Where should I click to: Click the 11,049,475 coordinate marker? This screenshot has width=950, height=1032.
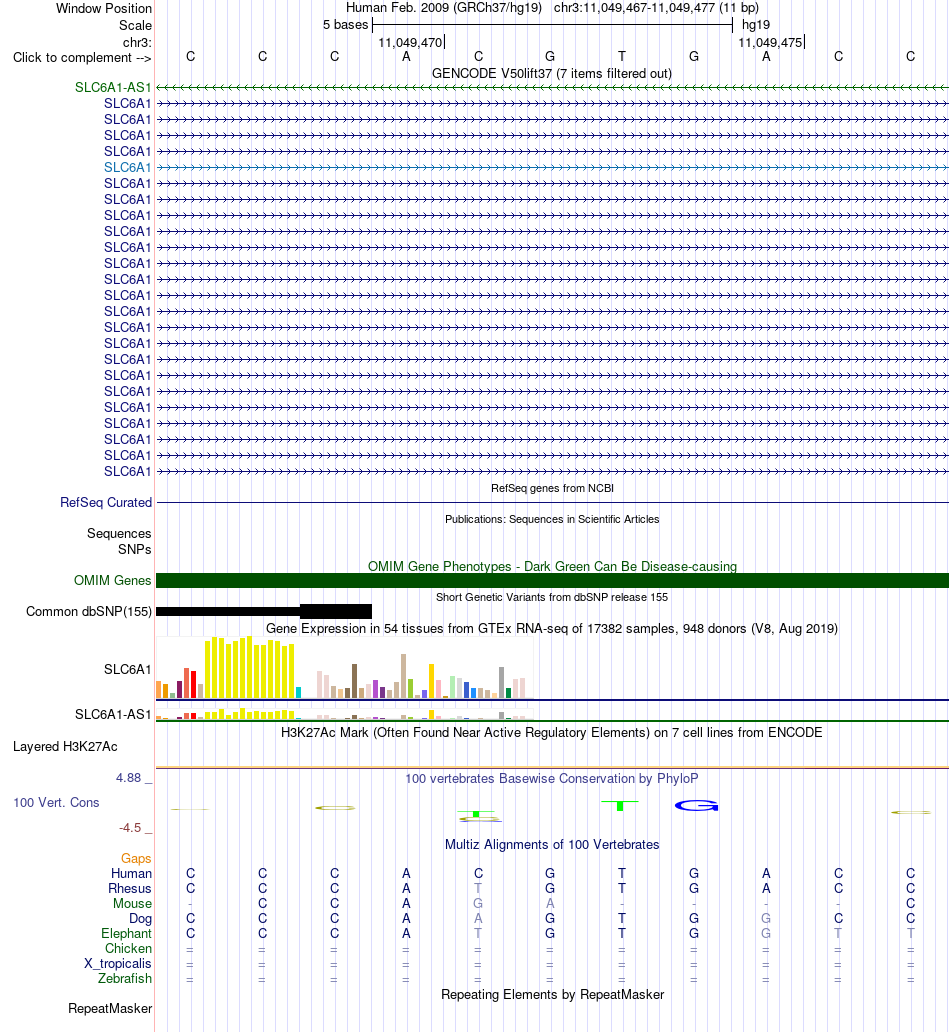coord(770,43)
